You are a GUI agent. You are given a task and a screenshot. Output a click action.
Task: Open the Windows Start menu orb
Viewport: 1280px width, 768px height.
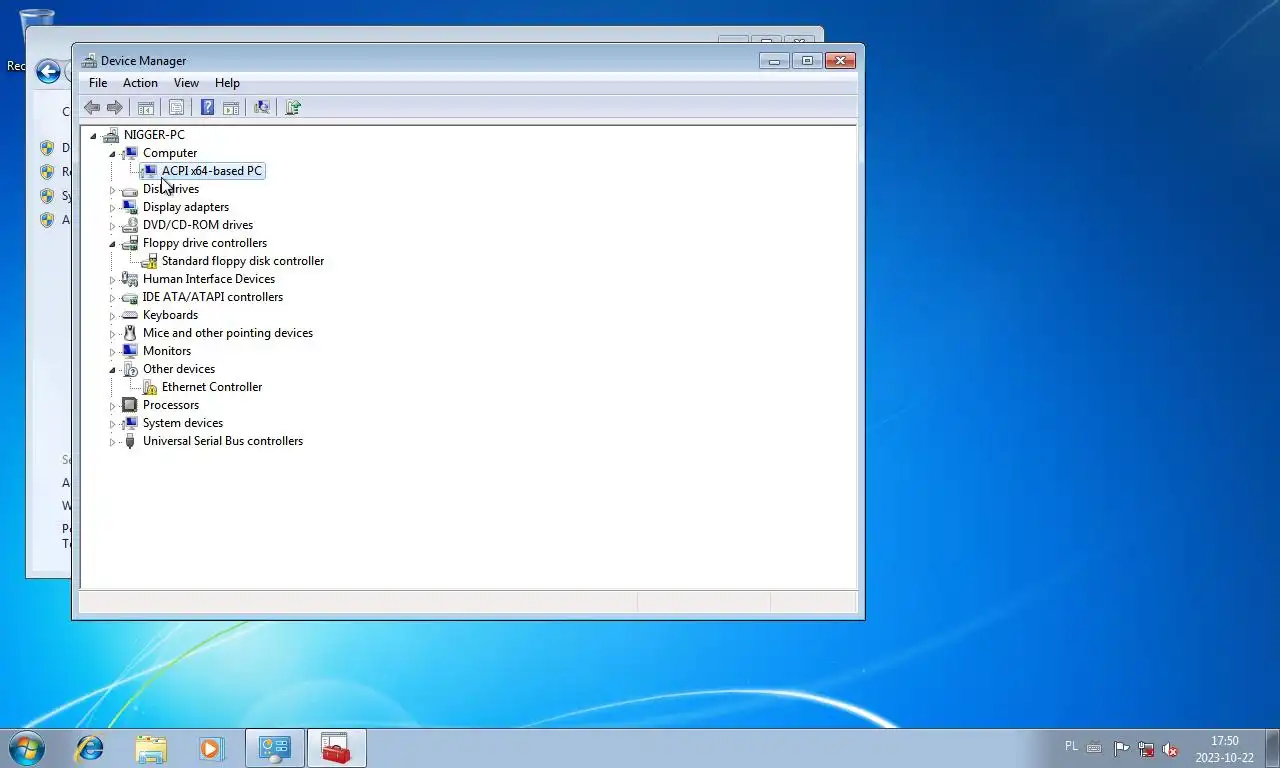coord(27,748)
